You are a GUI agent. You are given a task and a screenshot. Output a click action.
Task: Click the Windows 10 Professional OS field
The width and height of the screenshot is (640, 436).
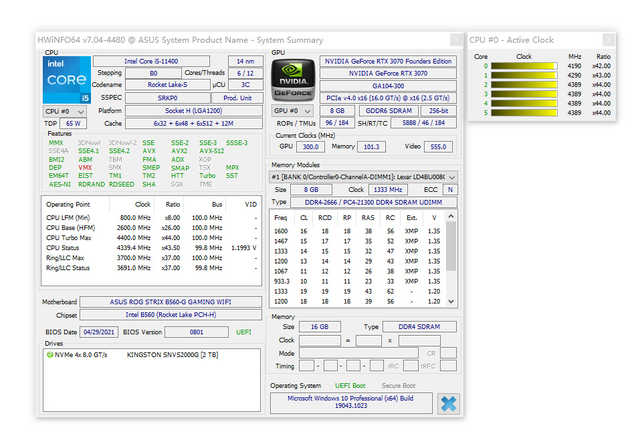(350, 402)
